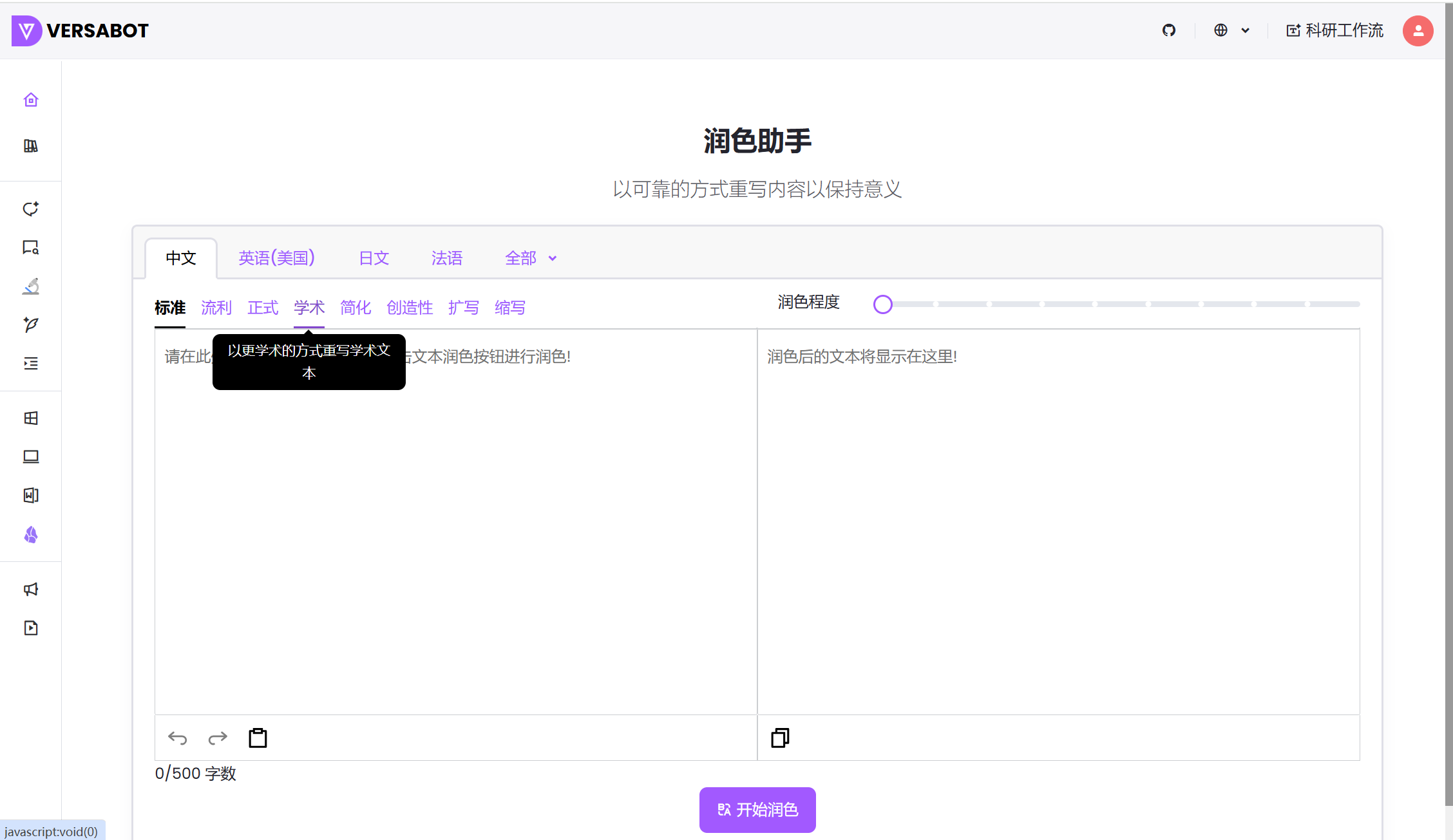1453x840 pixels.
Task: Open the home page sidebar icon
Action: click(30, 99)
